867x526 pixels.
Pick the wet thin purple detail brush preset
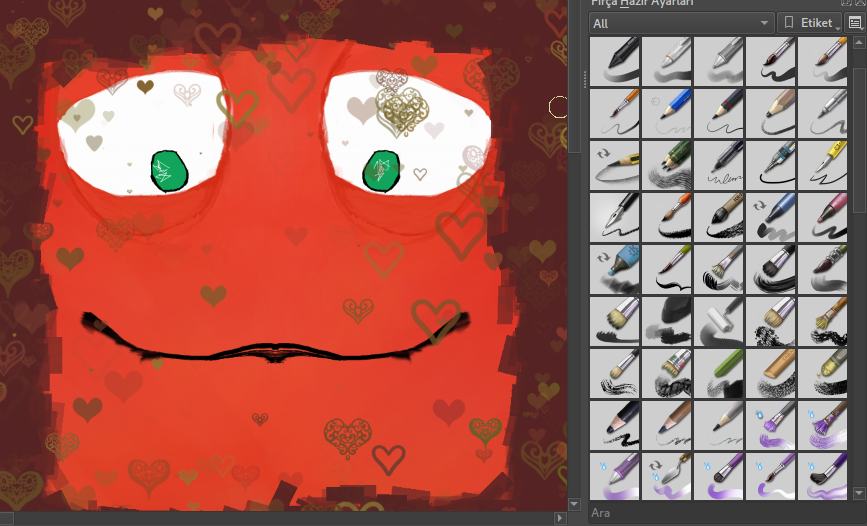(x=771, y=476)
